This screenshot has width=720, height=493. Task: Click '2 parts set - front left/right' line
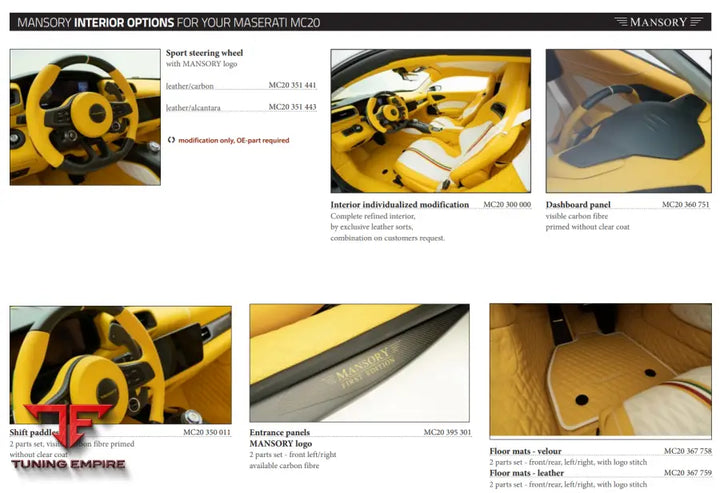[293, 455]
